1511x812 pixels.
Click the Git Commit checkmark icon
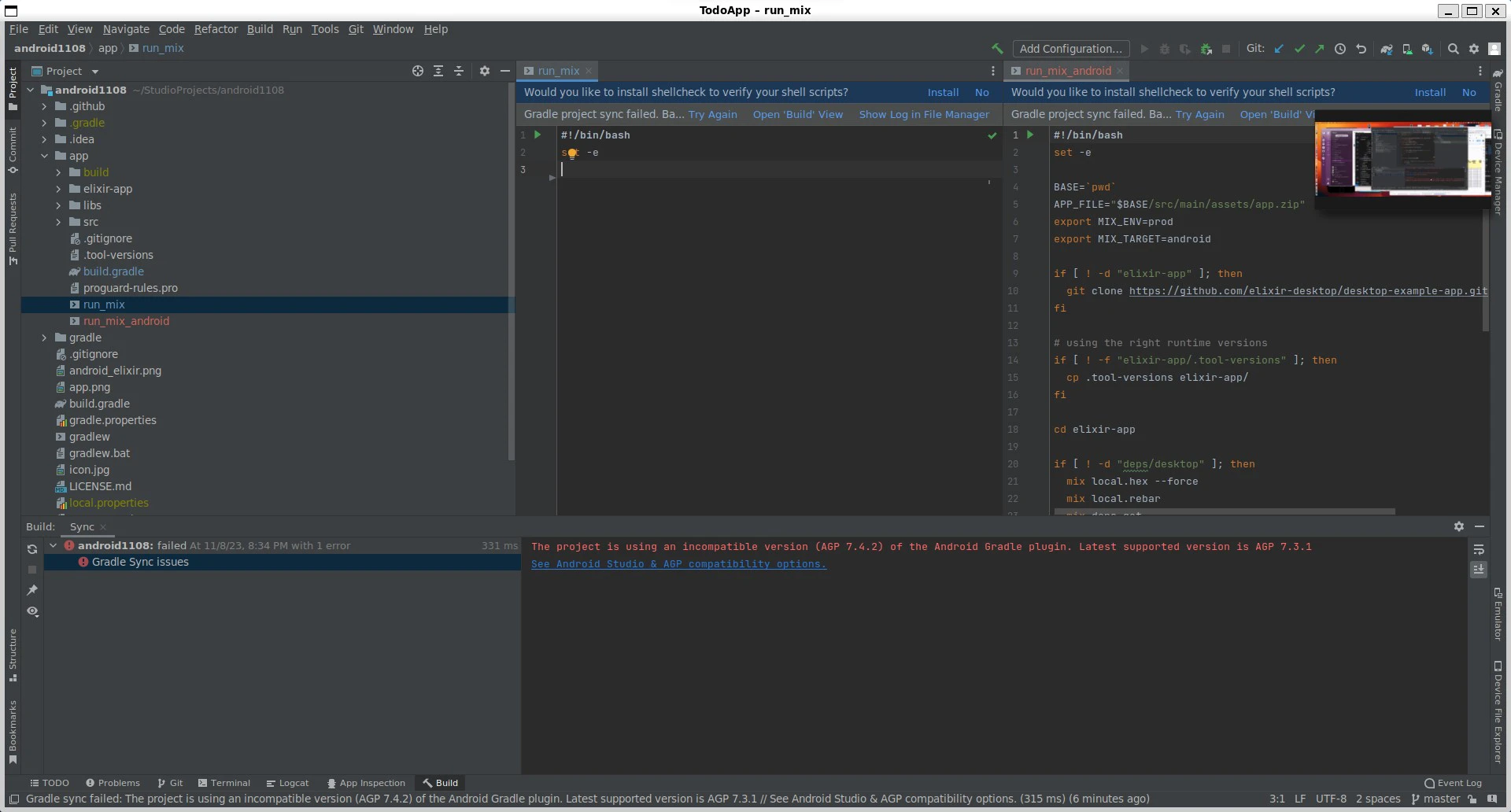[1299, 49]
